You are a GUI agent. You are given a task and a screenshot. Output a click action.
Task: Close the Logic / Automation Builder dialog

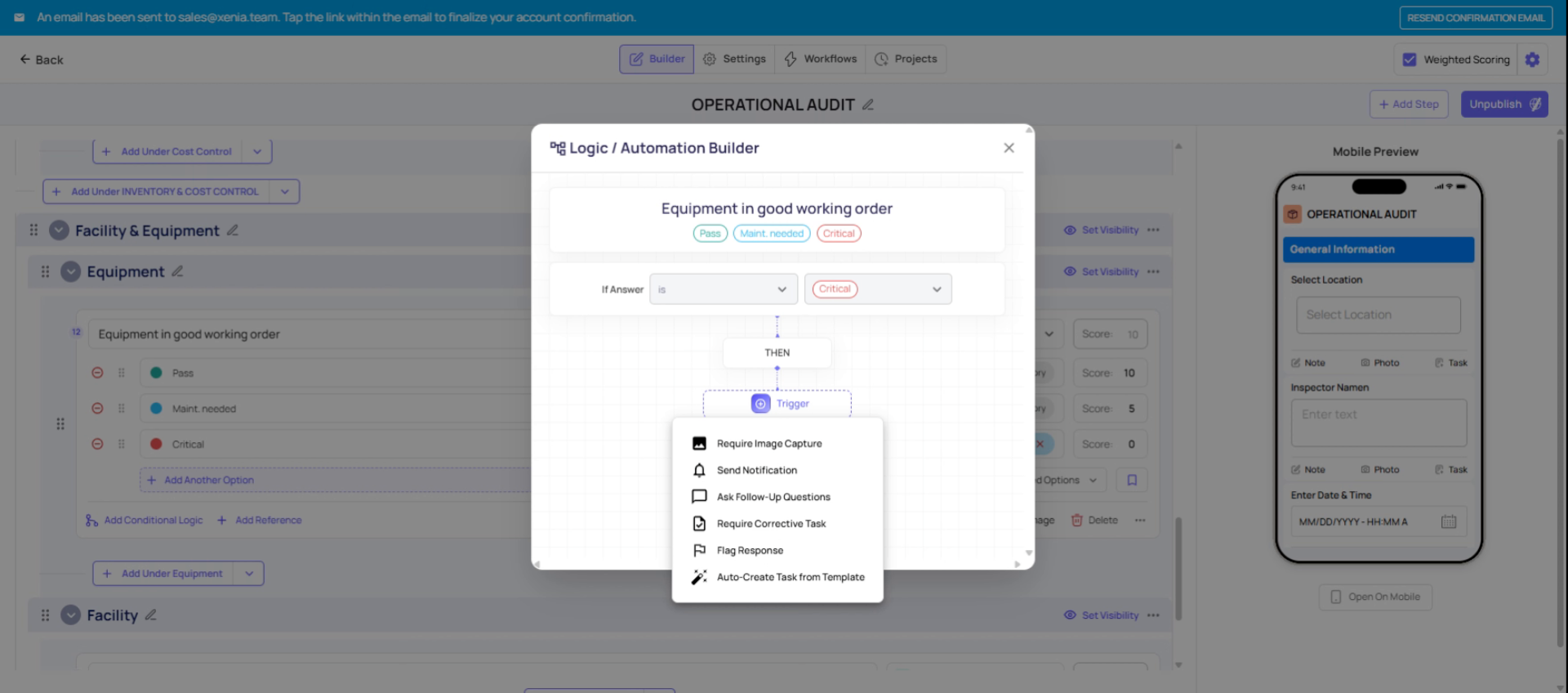click(x=1009, y=148)
